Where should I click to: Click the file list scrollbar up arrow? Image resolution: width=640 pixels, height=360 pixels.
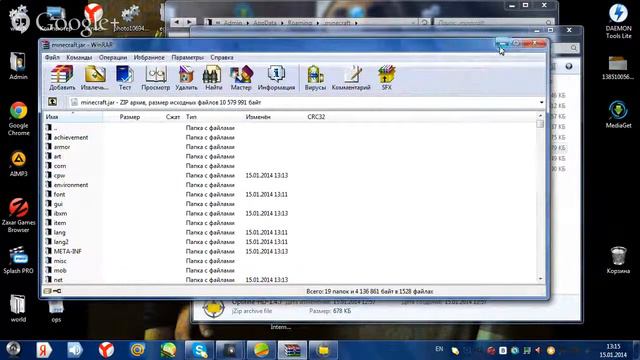click(540, 116)
